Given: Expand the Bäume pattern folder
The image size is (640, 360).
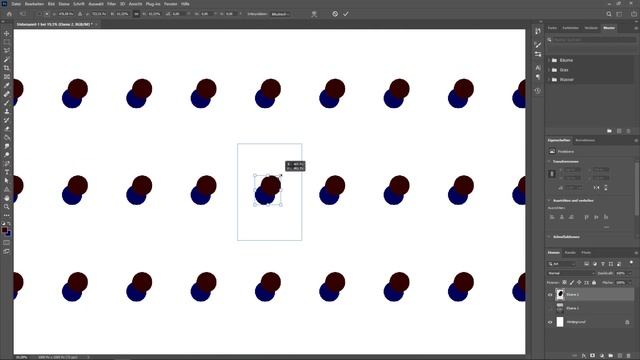Looking at the screenshot, I should [x=549, y=60].
